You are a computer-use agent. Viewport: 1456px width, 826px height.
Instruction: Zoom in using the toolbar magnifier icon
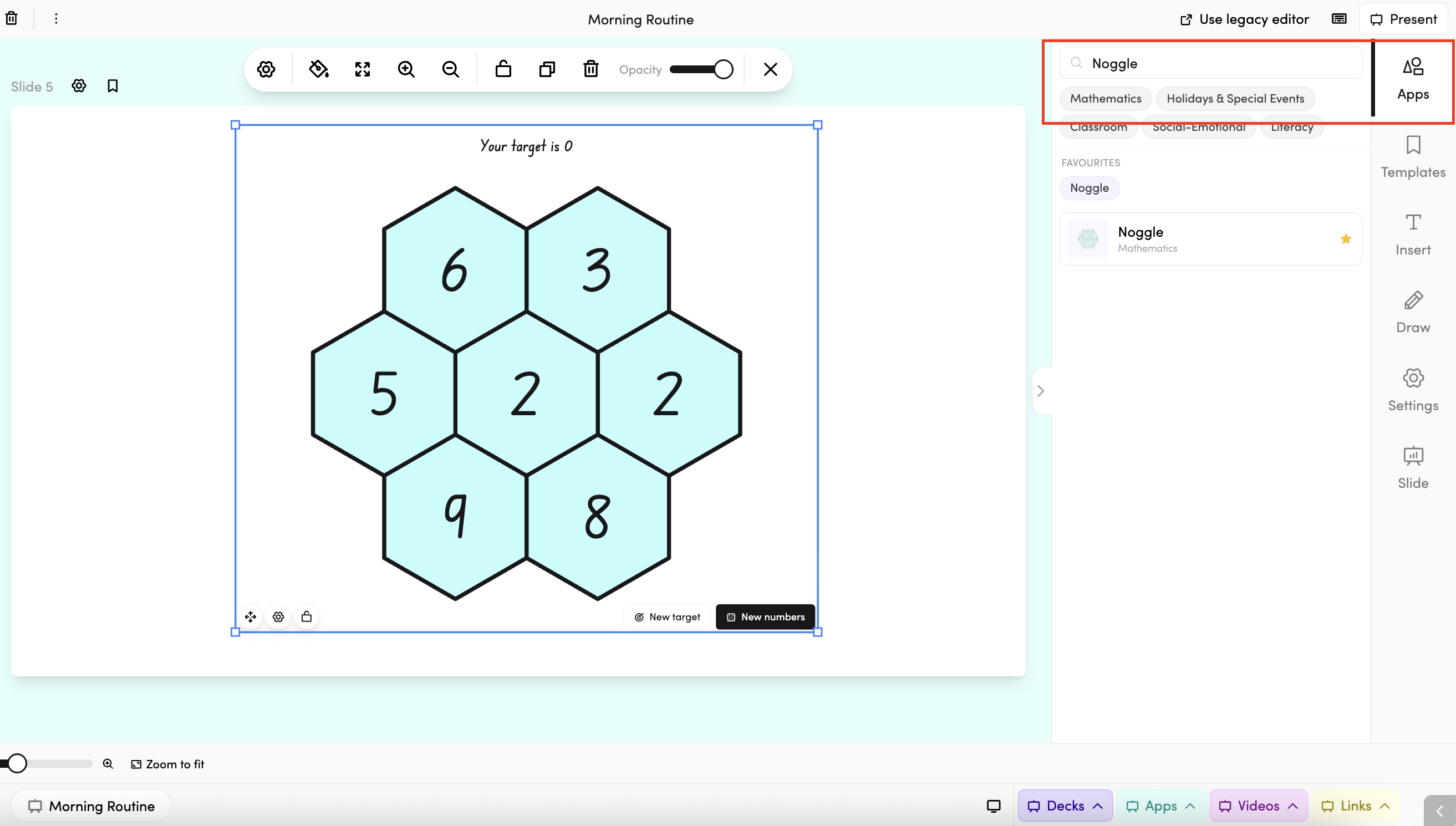pyautogui.click(x=406, y=69)
